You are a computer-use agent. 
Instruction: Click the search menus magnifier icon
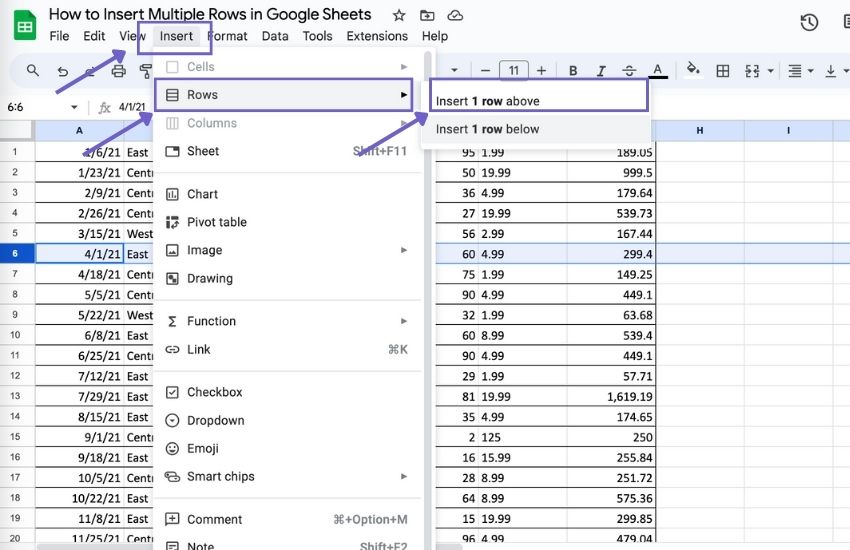point(33,70)
